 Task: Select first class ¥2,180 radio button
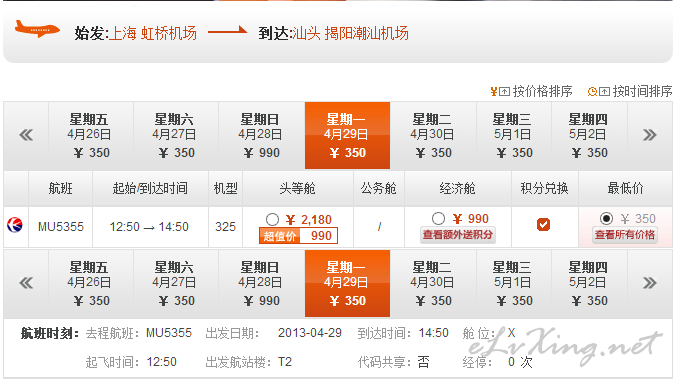point(272,220)
